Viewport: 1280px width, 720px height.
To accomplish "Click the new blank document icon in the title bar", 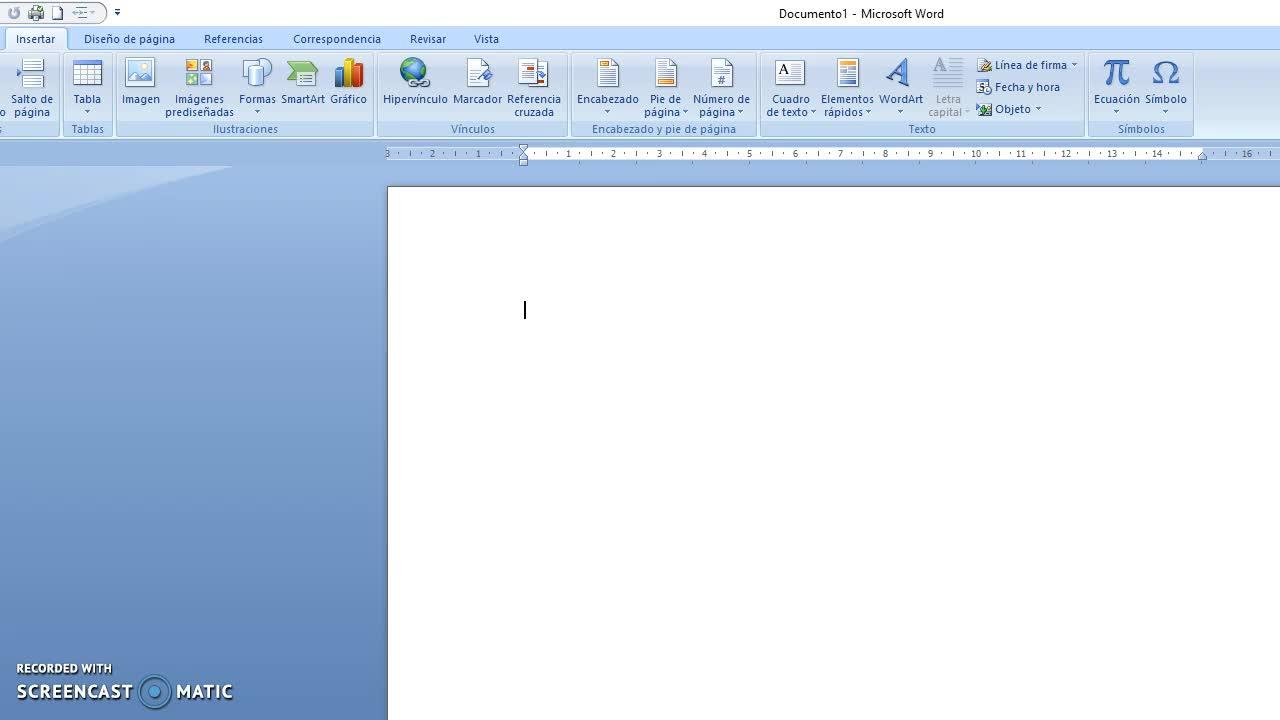I will [x=57, y=13].
